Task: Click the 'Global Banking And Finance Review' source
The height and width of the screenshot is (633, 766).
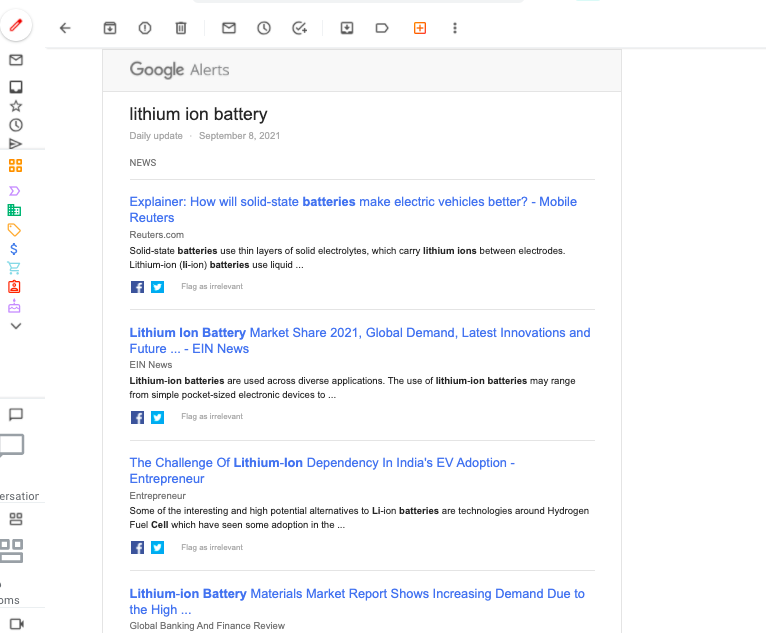Action: 207,626
